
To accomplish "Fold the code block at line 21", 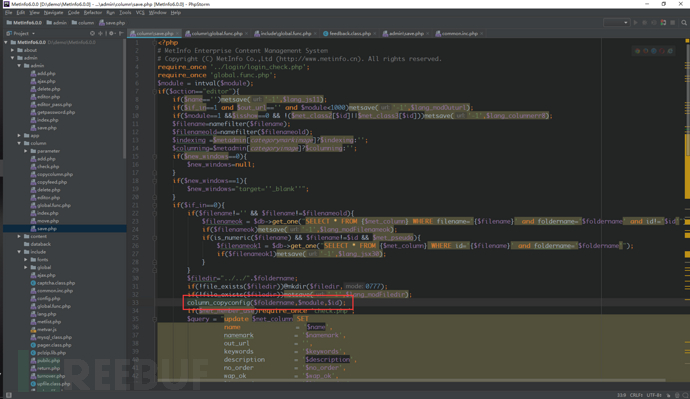I will click(154, 205).
